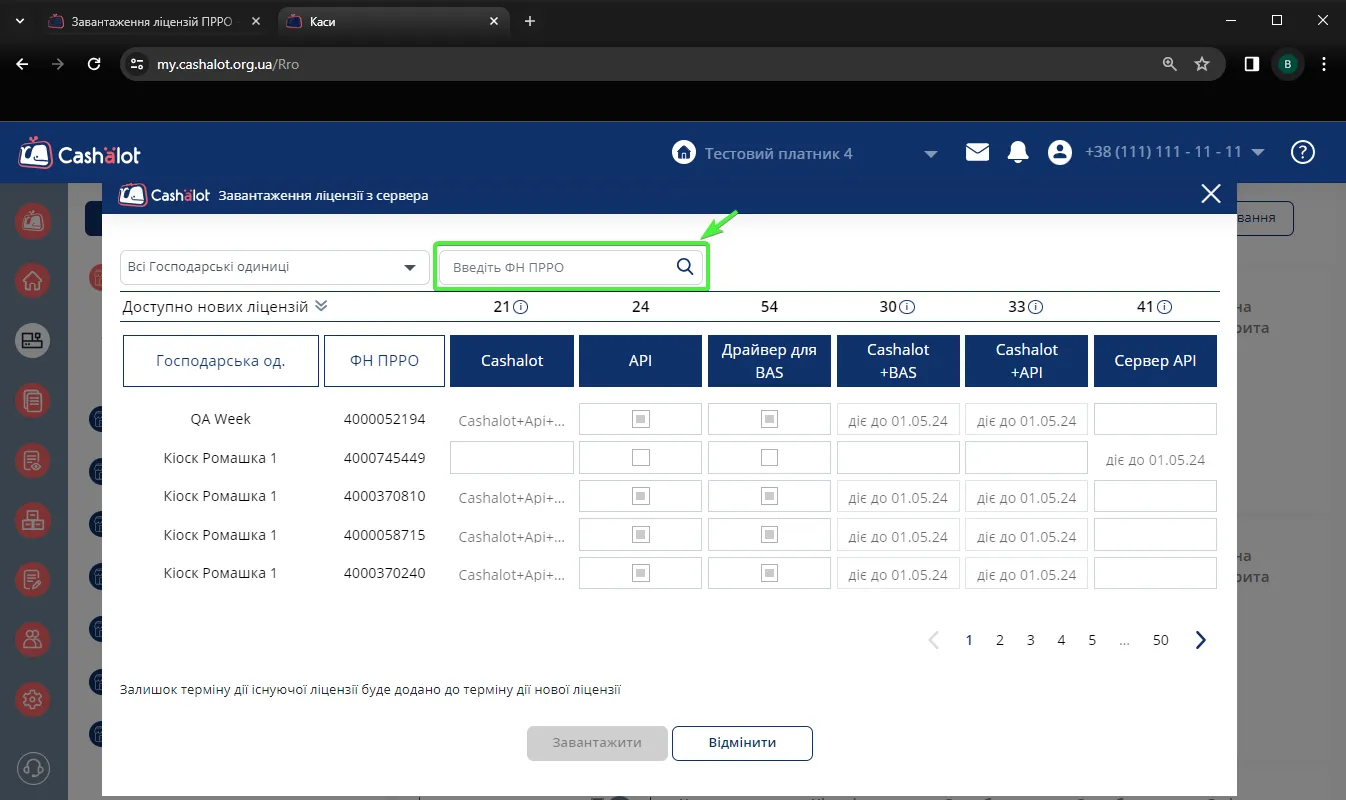The image size is (1346, 800).
Task: Go to next page with right arrow
Action: pos(1201,640)
